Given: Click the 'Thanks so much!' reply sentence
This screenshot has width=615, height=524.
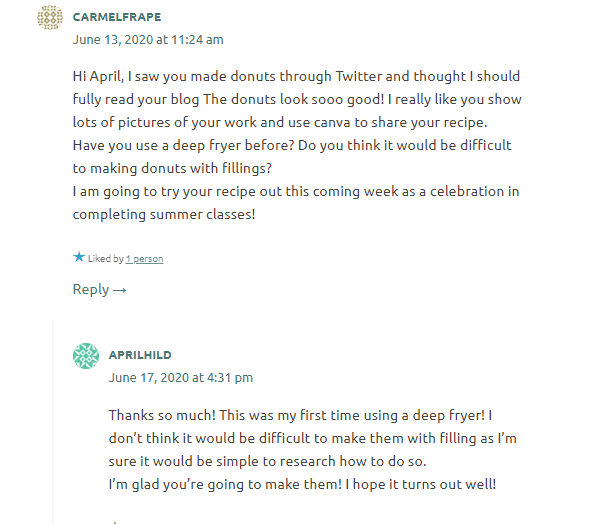Looking at the screenshot, I should pyautogui.click(x=162, y=415).
